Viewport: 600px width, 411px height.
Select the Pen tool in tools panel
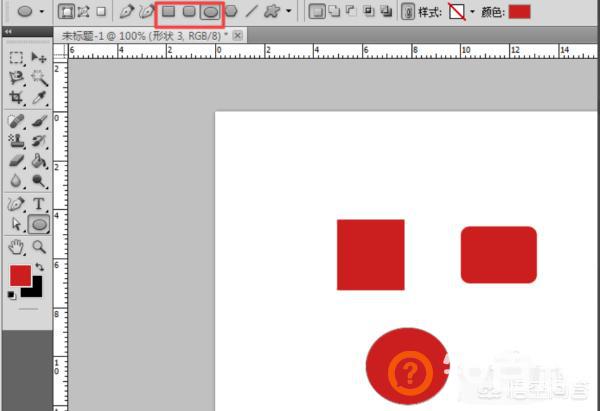[16, 204]
